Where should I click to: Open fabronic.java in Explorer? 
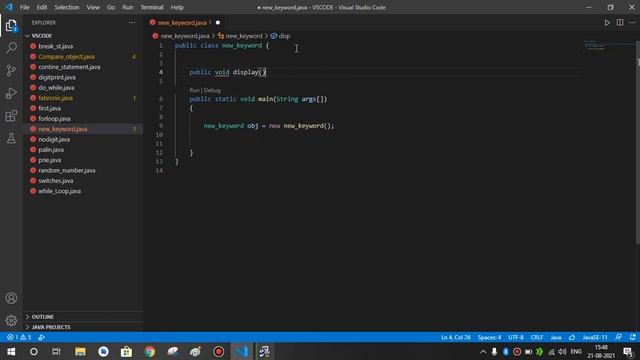[x=56, y=98]
